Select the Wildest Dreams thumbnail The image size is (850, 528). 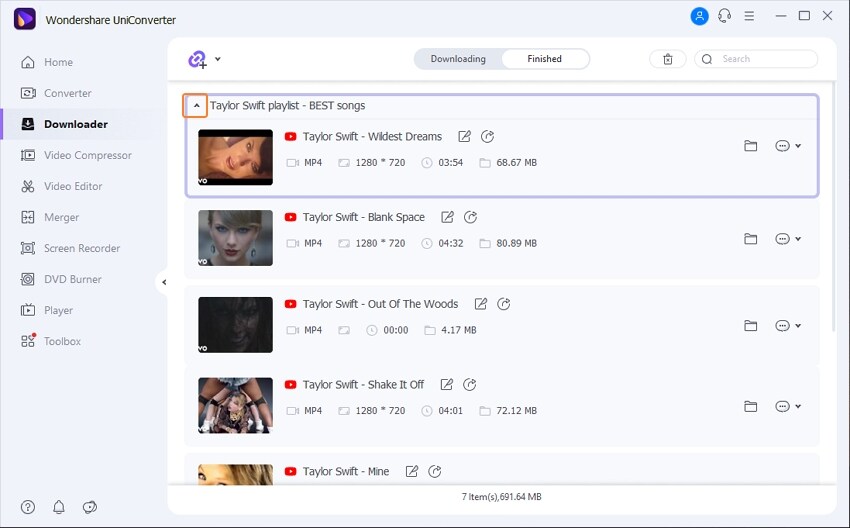[x=235, y=157]
